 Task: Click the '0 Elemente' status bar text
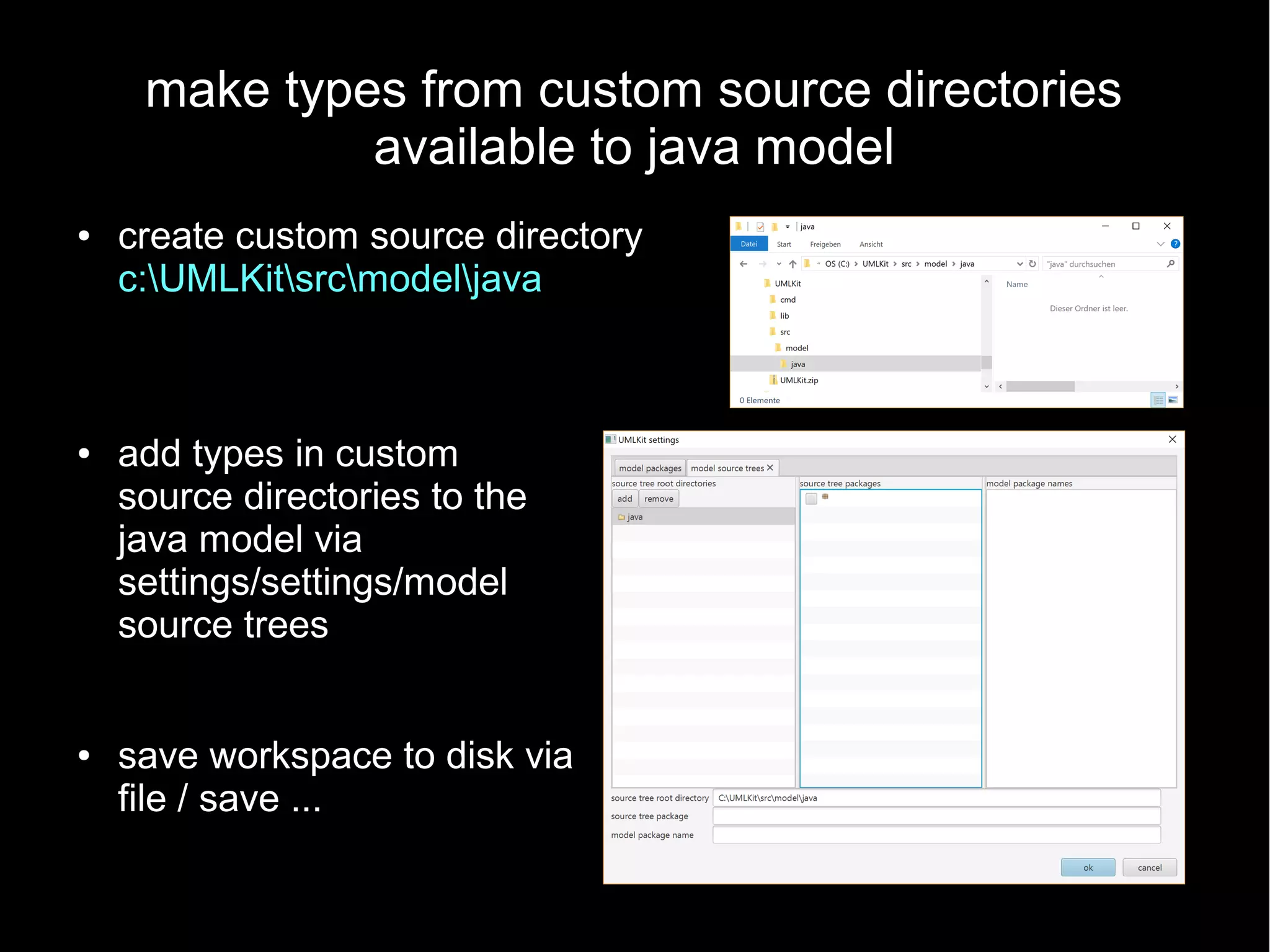click(759, 400)
